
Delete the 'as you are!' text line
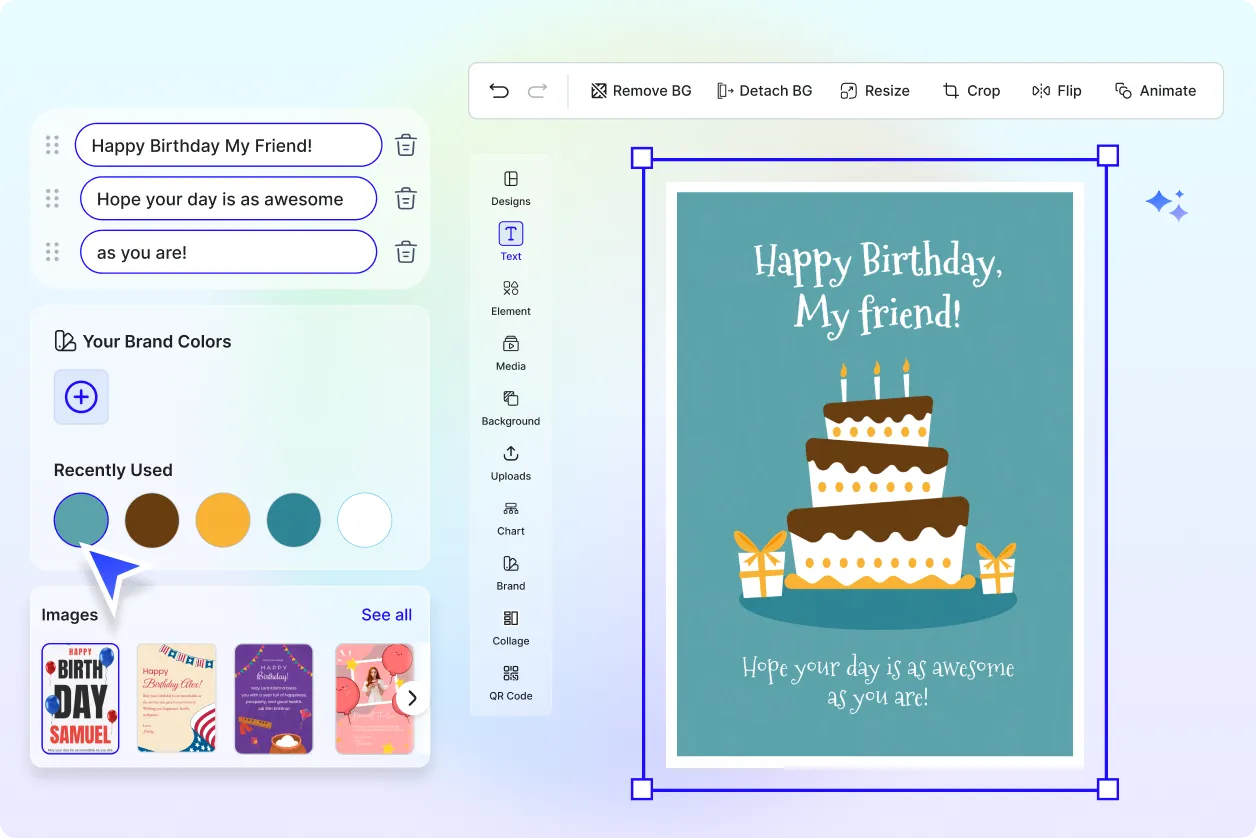click(x=405, y=252)
